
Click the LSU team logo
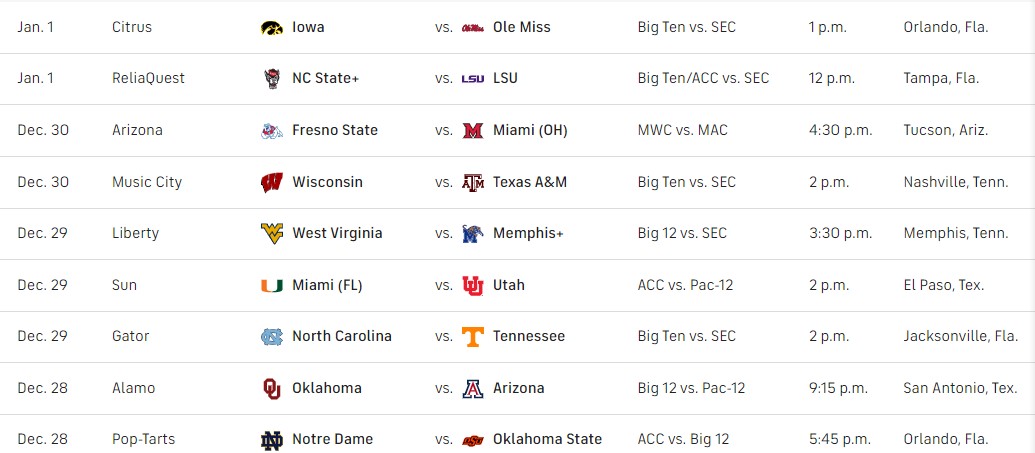pyautogui.click(x=473, y=79)
